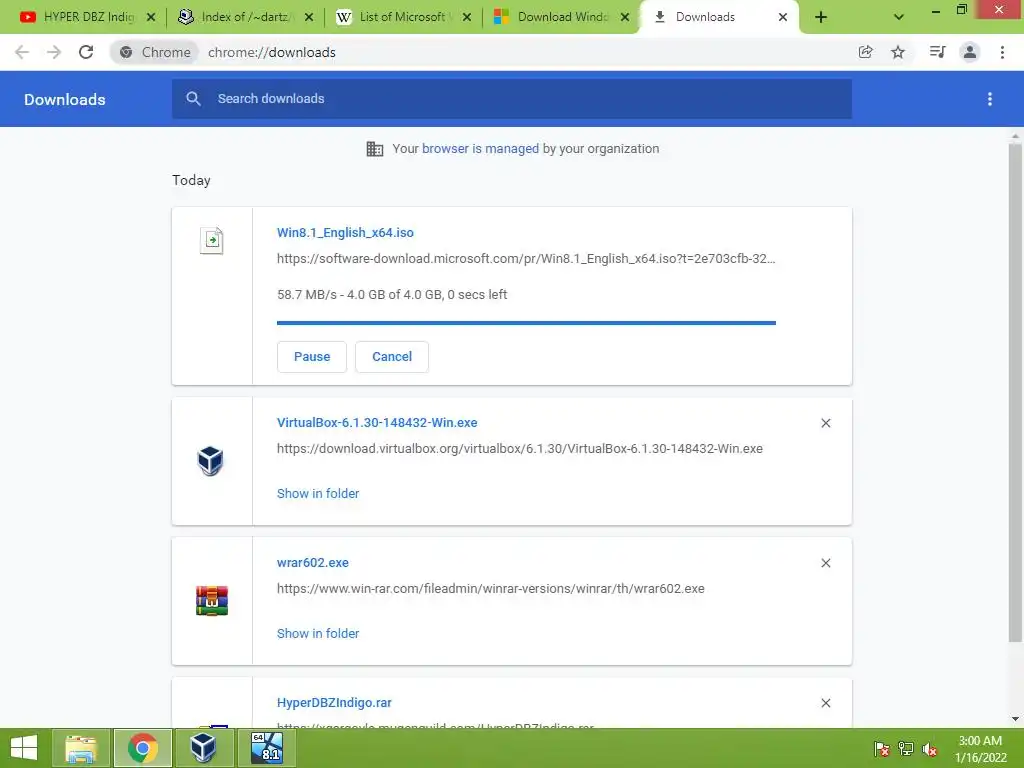Open File Explorer from taskbar

81,748
